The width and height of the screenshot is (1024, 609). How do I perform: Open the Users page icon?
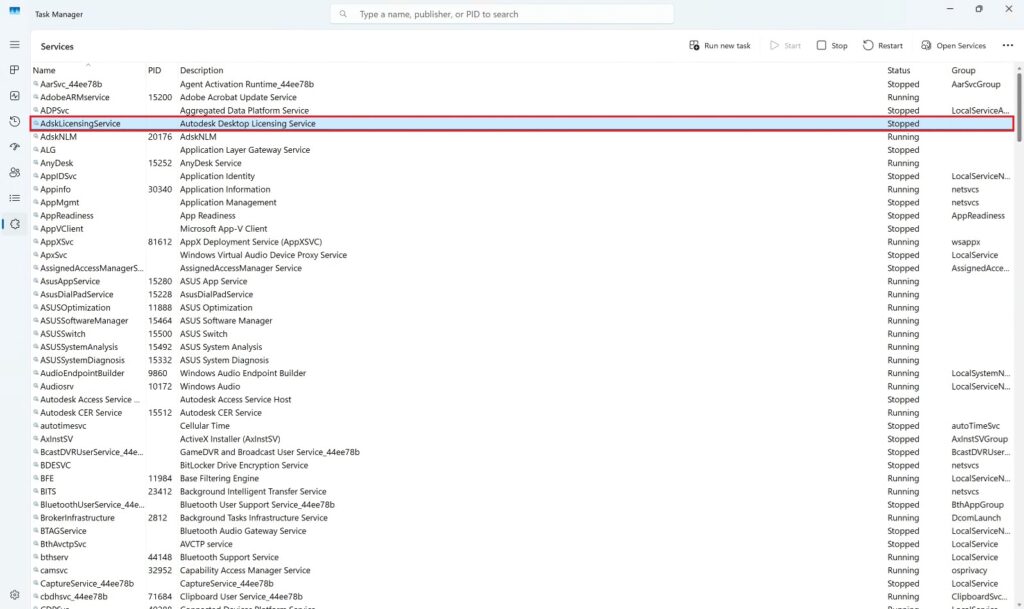pyautogui.click(x=14, y=172)
